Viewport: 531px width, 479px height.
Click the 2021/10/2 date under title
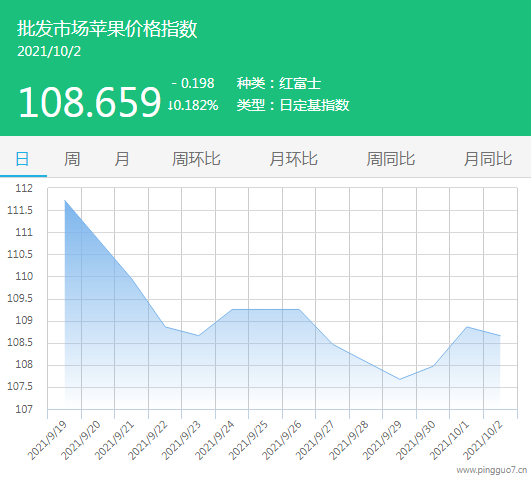point(49,51)
